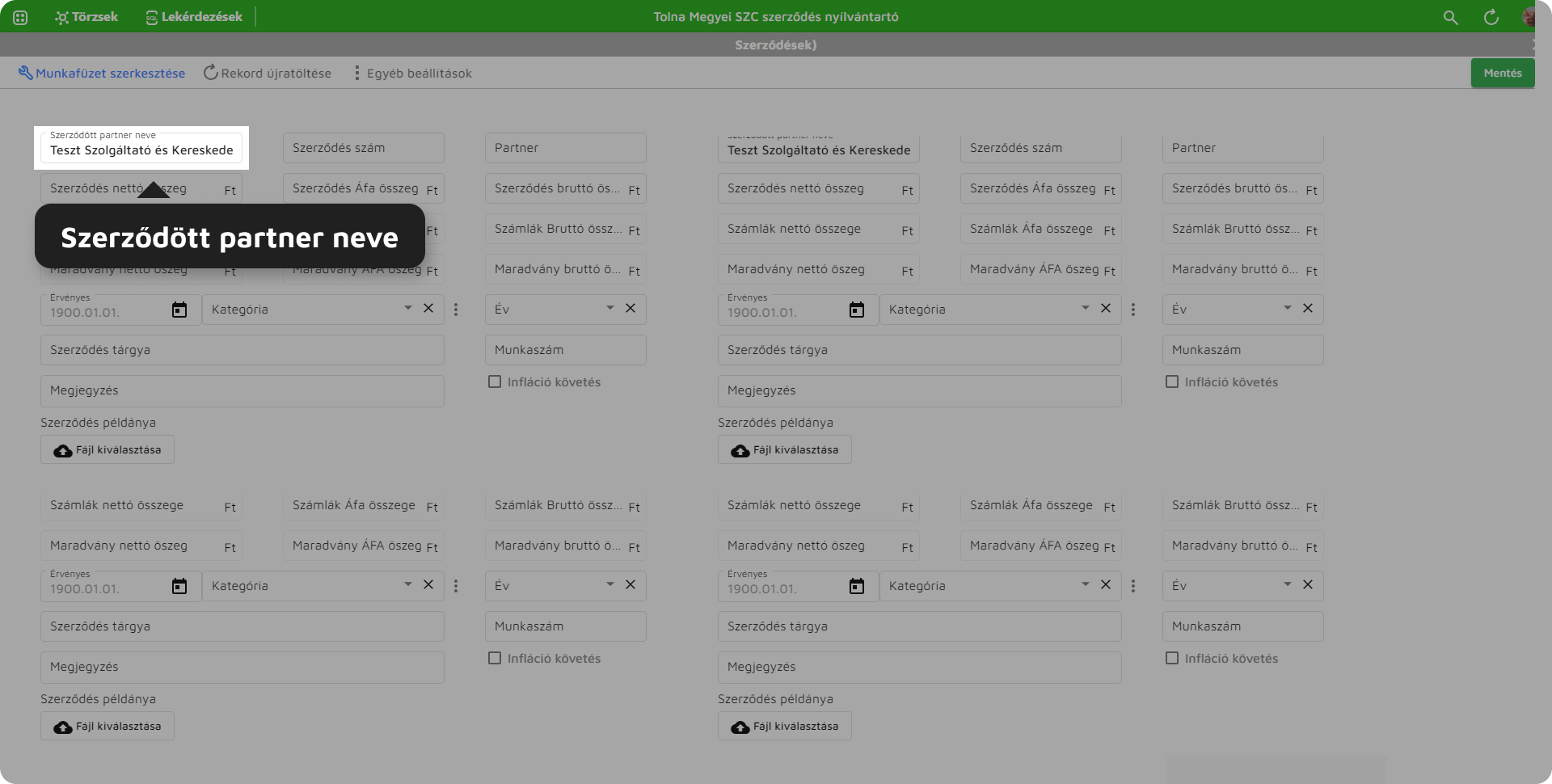Clear Kategória with the X in bottom-left record
This screenshot has width=1552, height=784.
(x=428, y=584)
